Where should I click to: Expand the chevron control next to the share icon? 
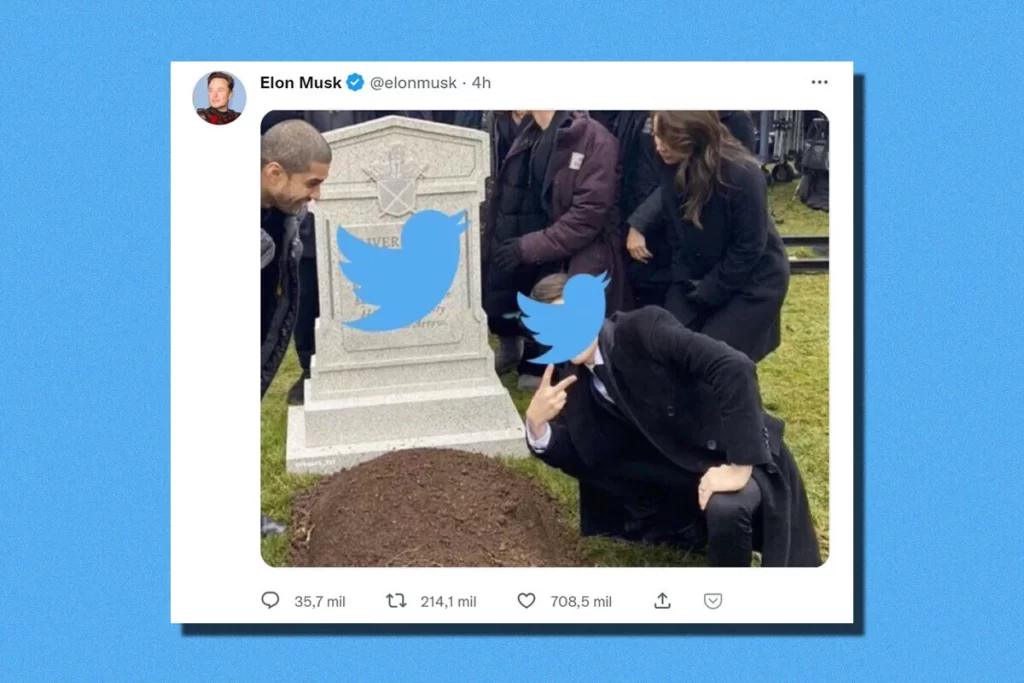[x=712, y=600]
